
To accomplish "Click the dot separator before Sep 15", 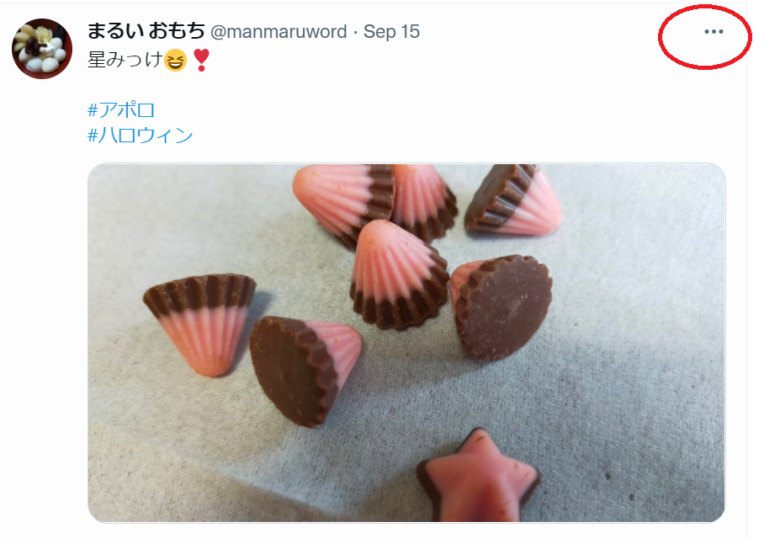I will [355, 32].
